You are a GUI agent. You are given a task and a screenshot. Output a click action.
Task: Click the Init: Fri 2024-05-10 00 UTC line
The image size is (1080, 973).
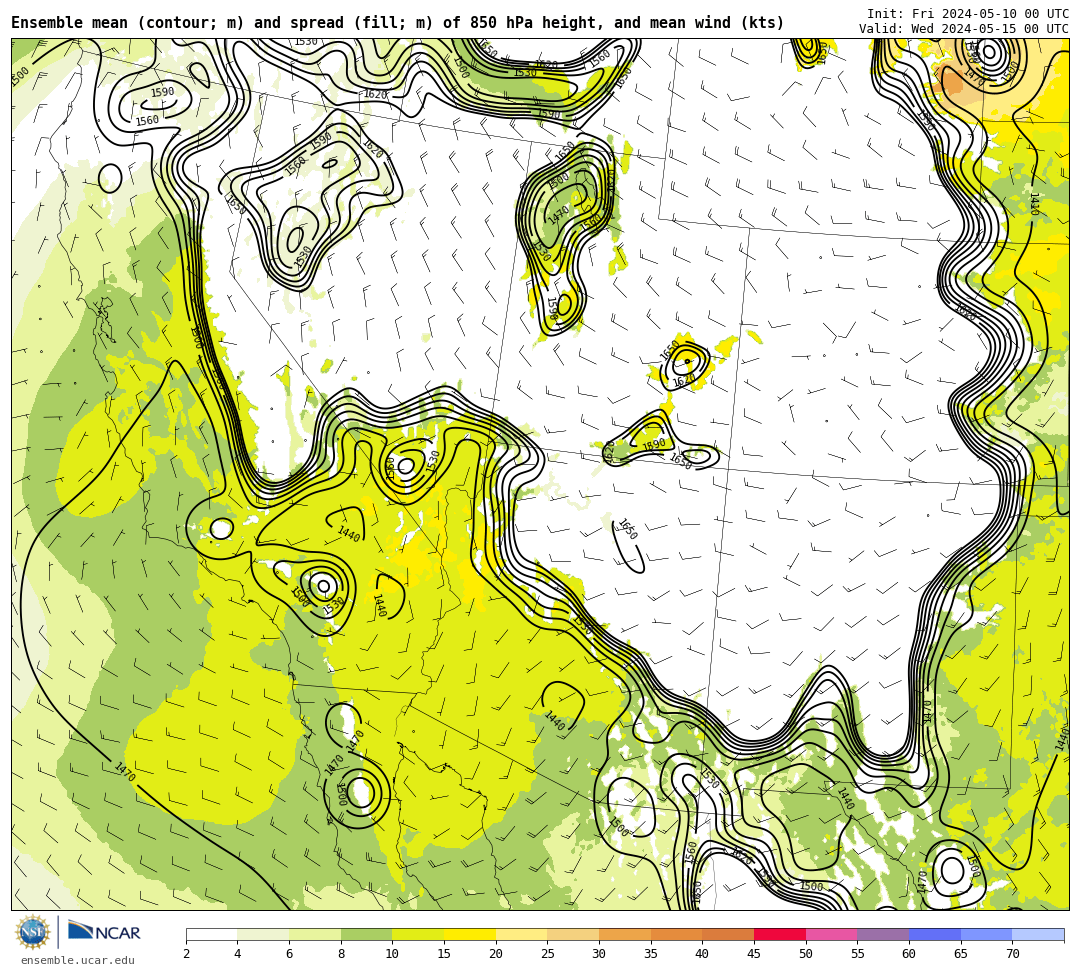point(968,14)
